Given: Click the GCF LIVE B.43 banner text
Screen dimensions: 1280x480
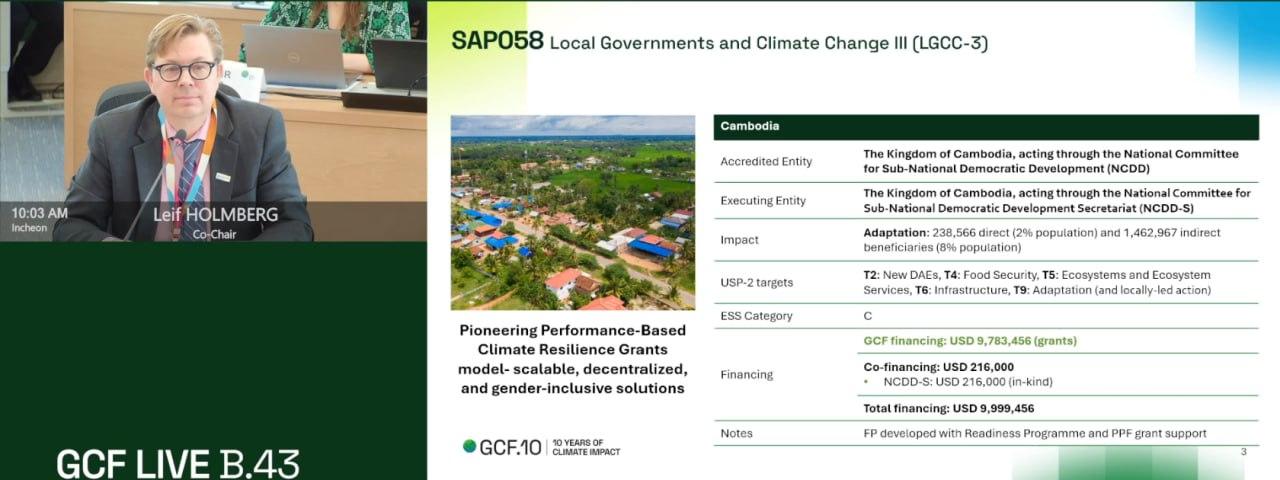Looking at the screenshot, I should click(x=178, y=463).
